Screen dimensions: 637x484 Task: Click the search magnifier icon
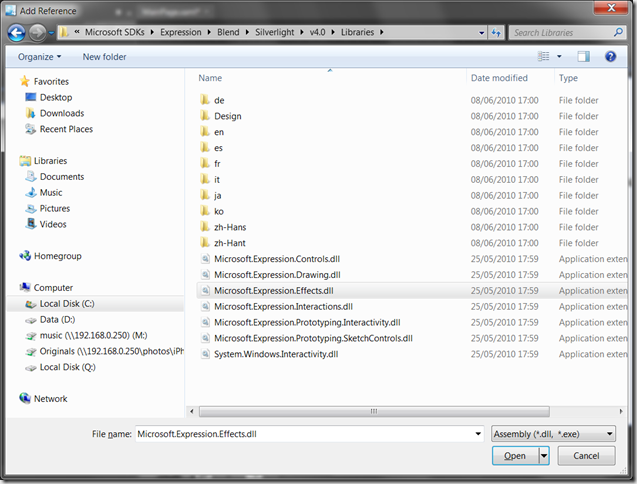click(x=618, y=32)
